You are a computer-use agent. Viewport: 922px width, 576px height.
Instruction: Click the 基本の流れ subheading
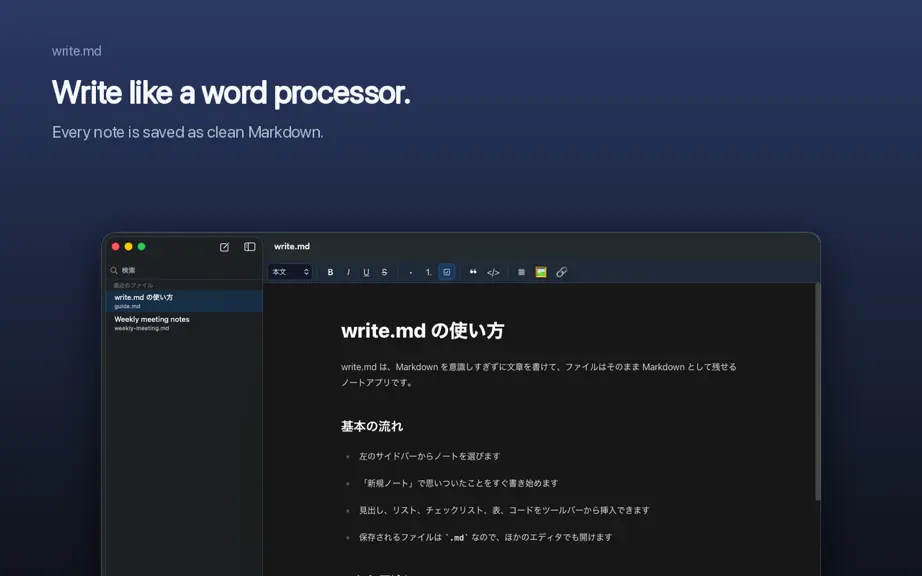coord(372,426)
